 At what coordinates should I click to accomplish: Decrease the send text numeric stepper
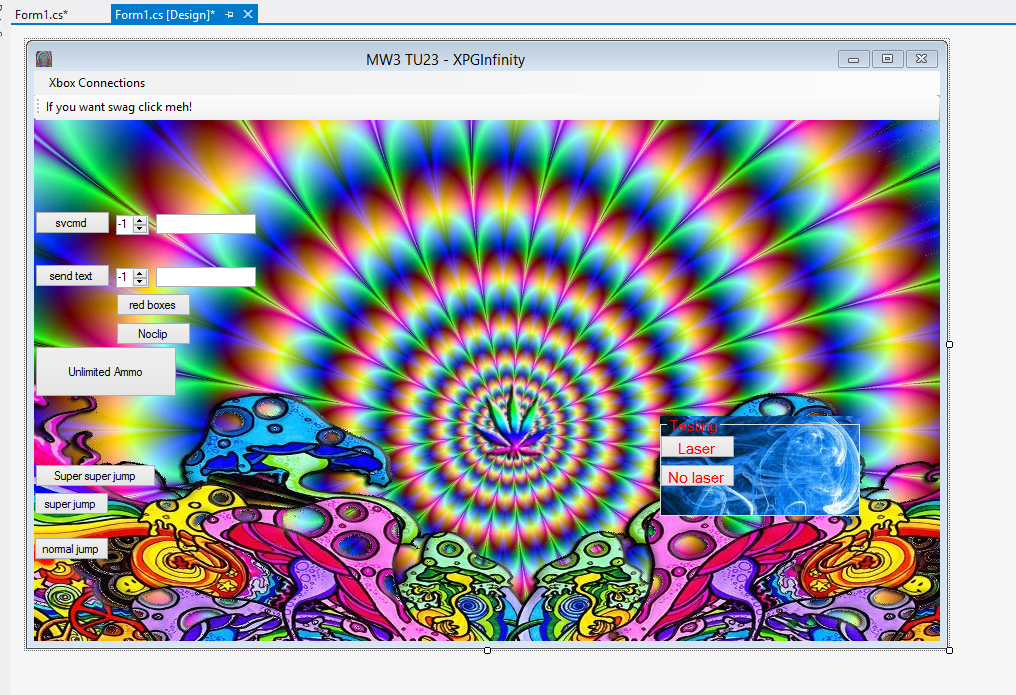pyautogui.click(x=140, y=282)
